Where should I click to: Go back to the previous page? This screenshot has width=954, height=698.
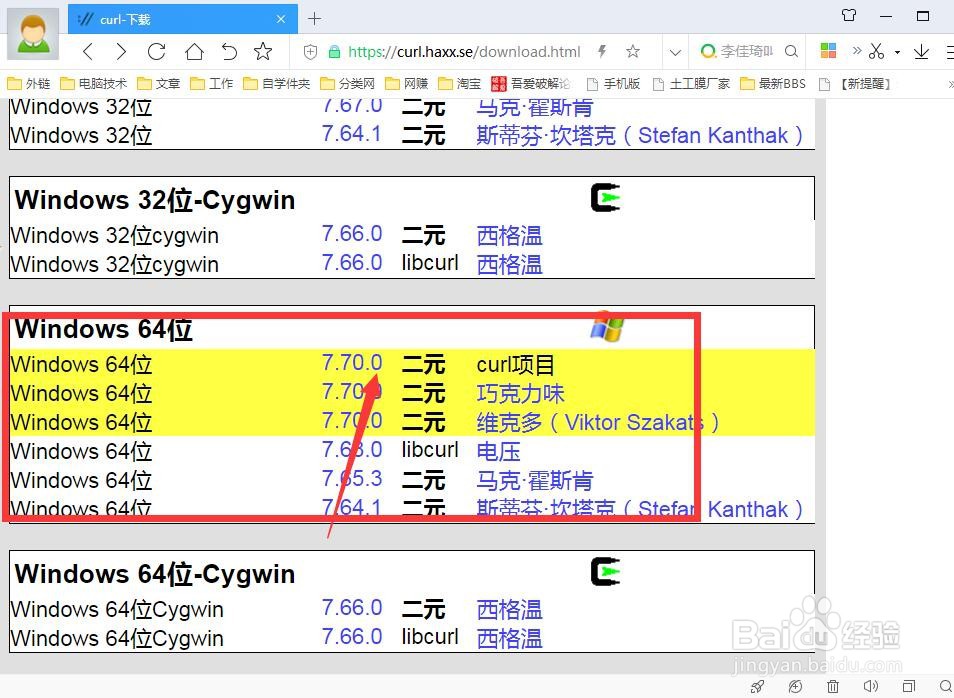88,52
